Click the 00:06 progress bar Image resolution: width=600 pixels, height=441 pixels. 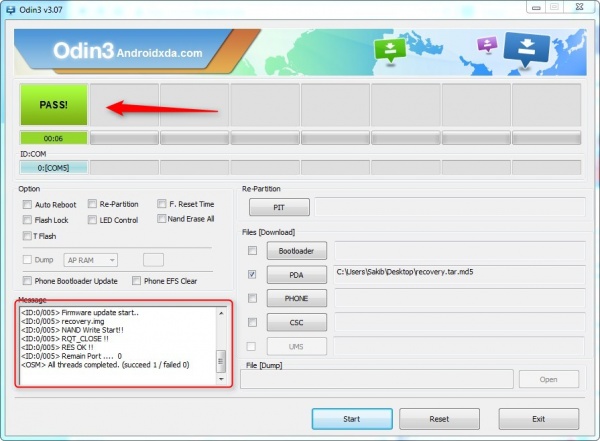pos(54,138)
